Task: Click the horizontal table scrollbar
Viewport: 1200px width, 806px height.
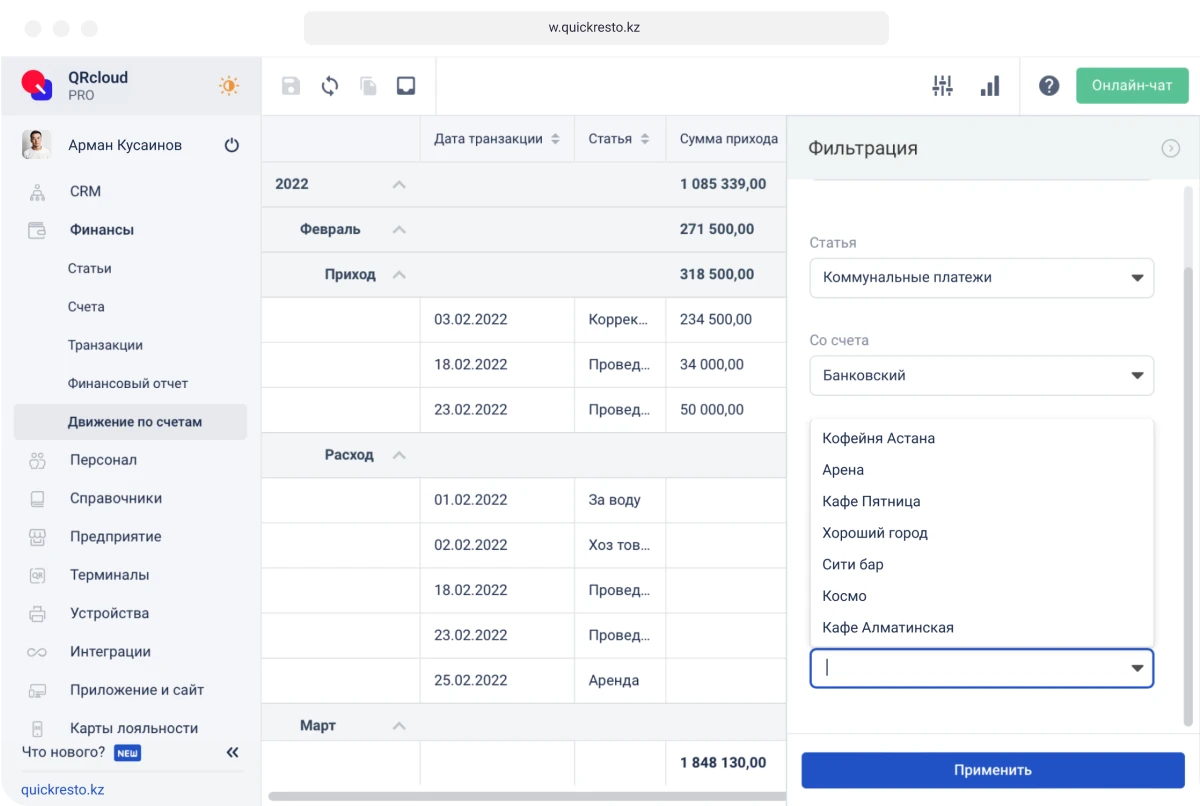Action: (520, 797)
